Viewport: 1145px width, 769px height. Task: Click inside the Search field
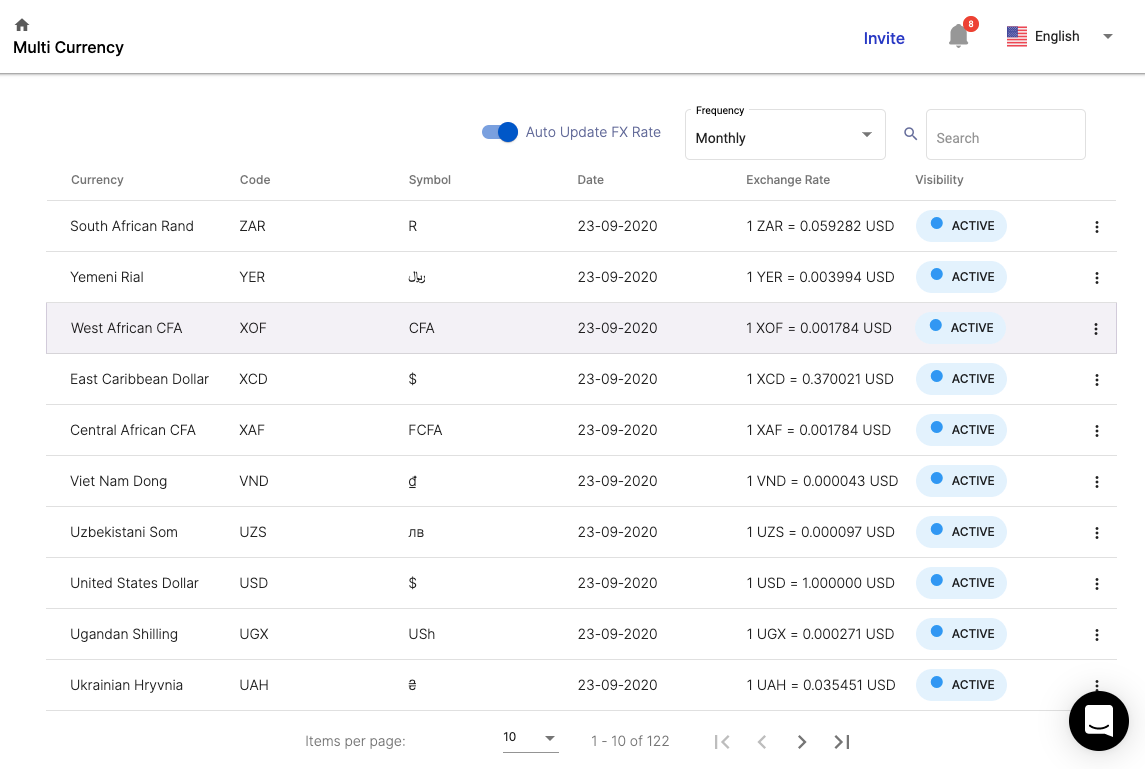(x=1006, y=135)
